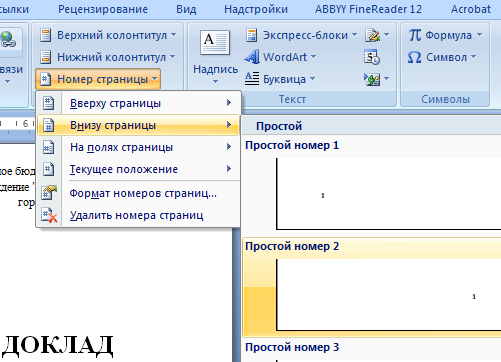Switch to the Вид ribbon tab
This screenshot has height=362, width=501.
tap(186, 9)
